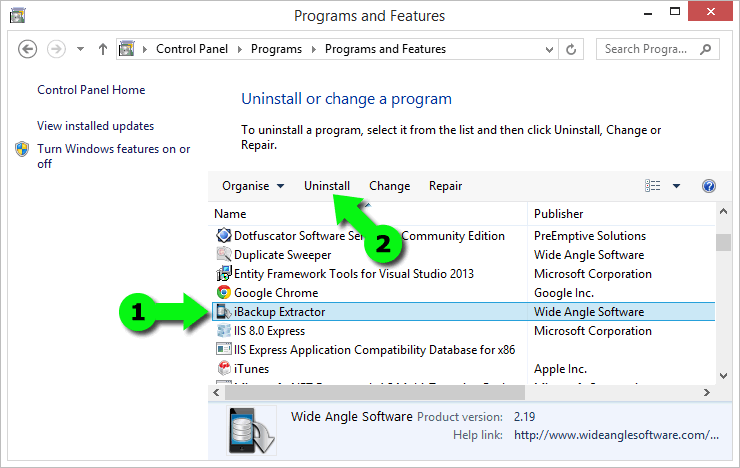Click the Control Panel icon in address bar
Viewport: 740px width, 468px height.
coord(126,49)
